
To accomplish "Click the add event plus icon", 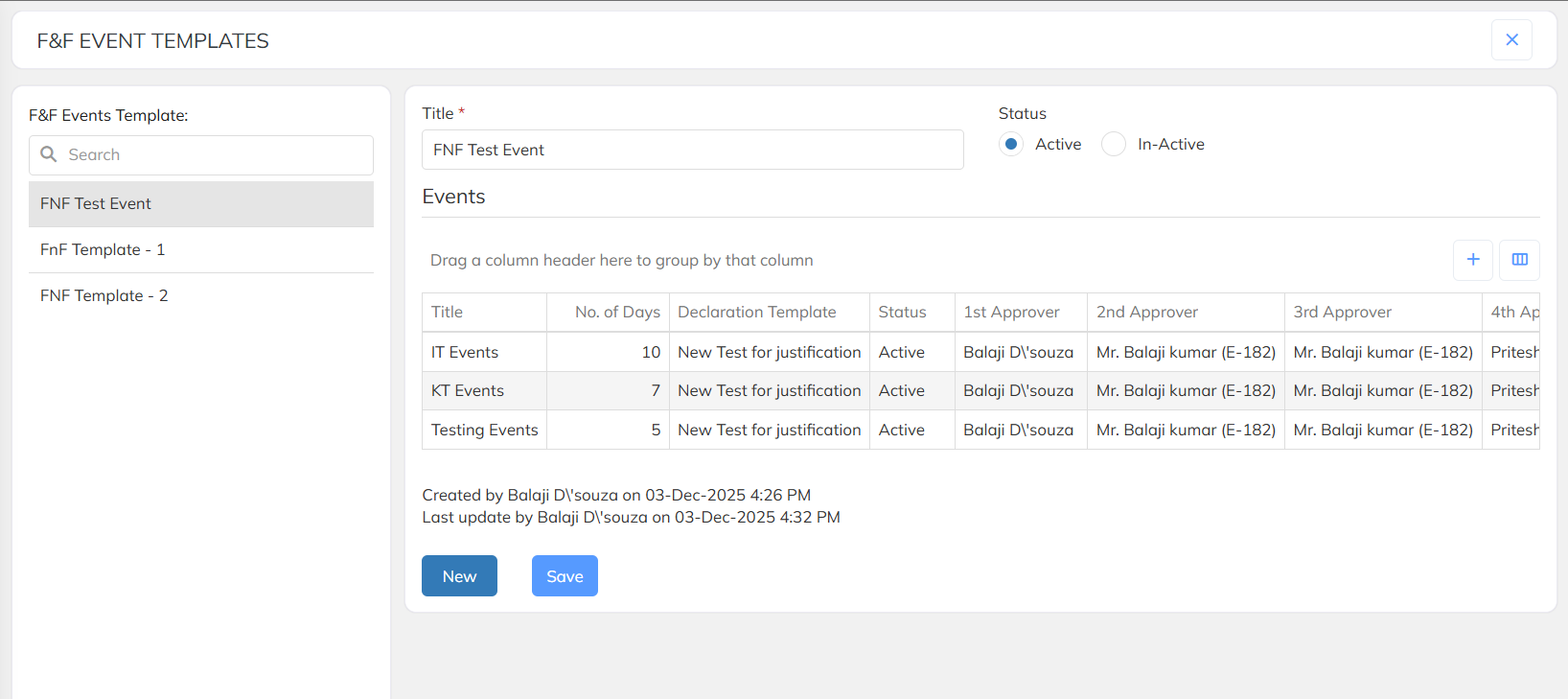I will point(1472,260).
